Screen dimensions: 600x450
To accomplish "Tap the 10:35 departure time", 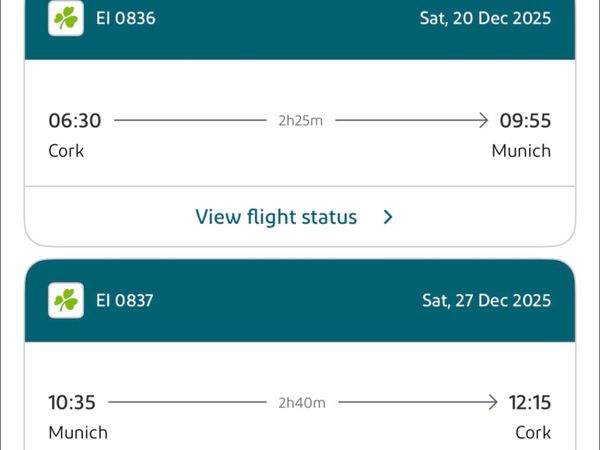I will tap(72, 403).
